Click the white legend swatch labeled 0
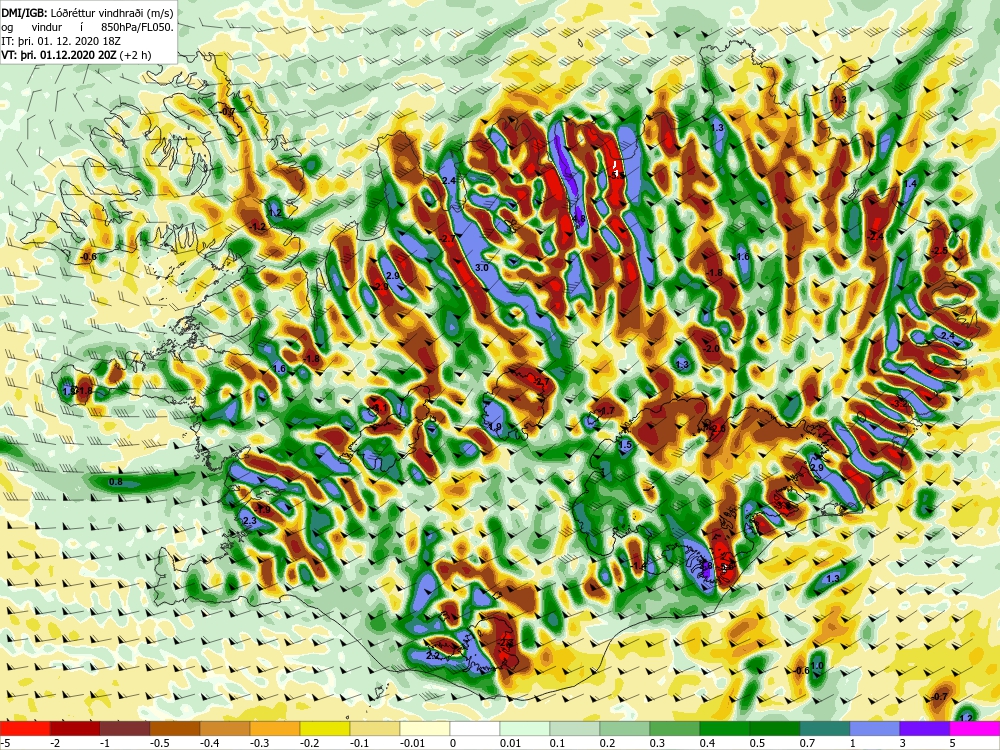Screen dimensions: 1000x750 (475, 728)
